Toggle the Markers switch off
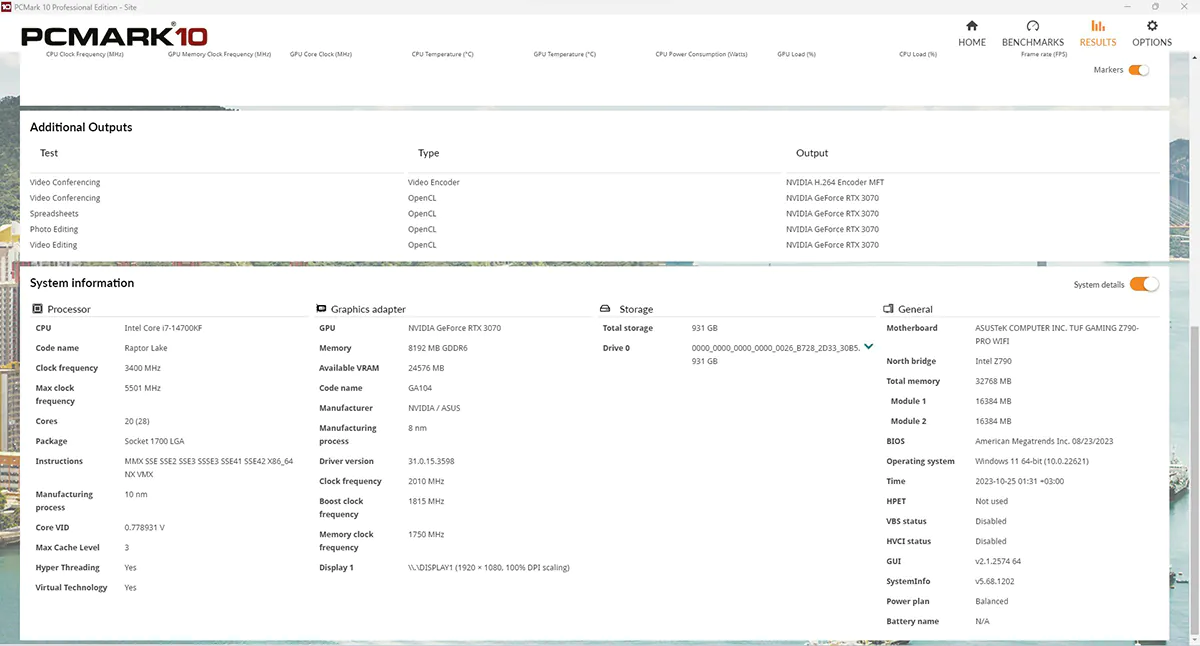 [x=1139, y=70]
